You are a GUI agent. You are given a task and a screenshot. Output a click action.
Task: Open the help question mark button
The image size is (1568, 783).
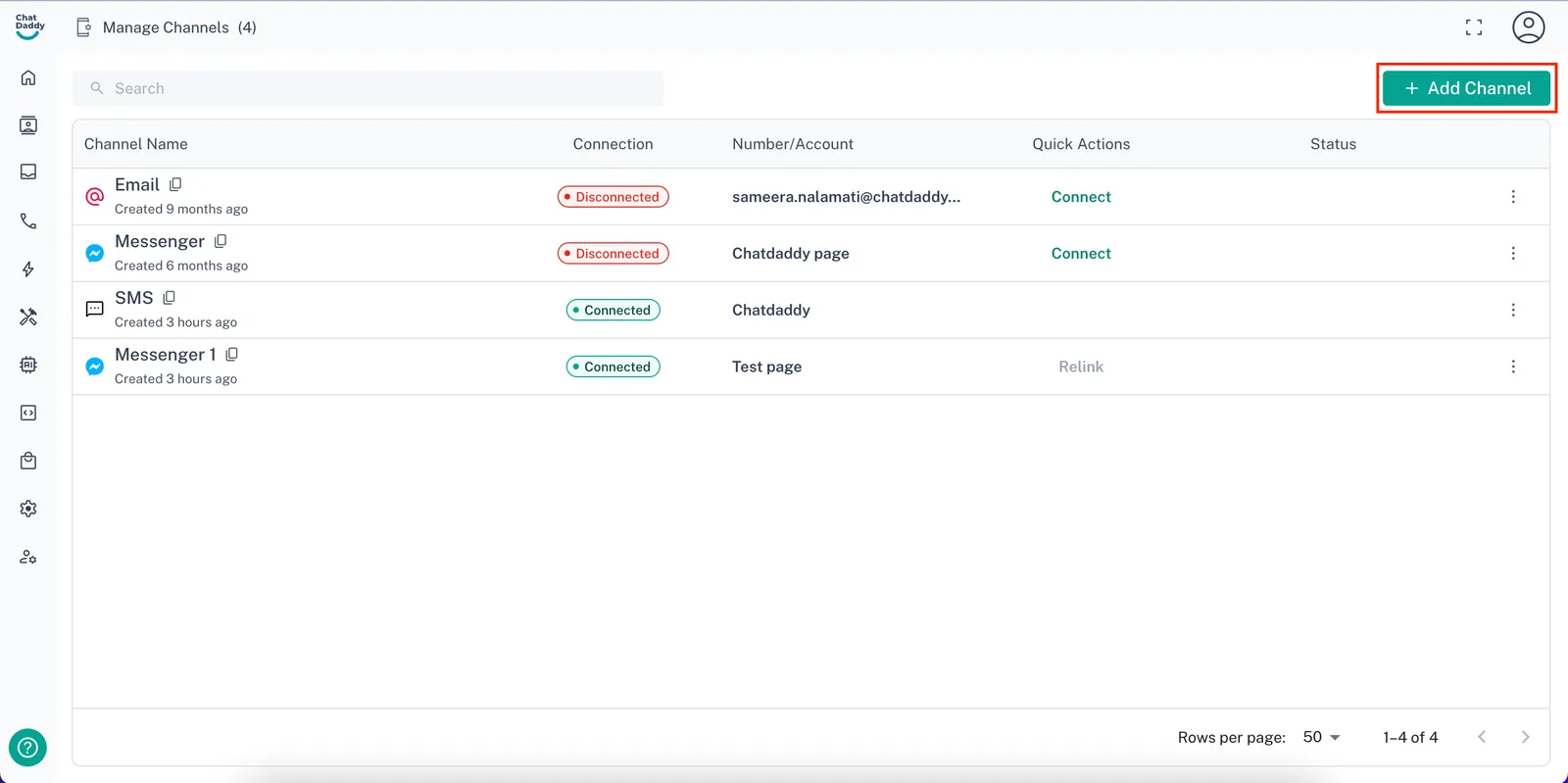[27, 748]
